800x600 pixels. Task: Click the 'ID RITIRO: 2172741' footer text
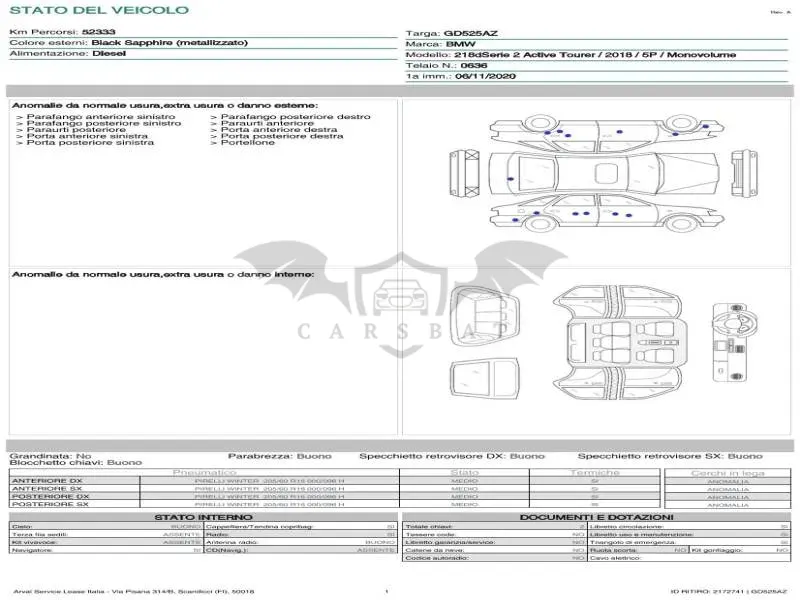pyautogui.click(x=729, y=592)
